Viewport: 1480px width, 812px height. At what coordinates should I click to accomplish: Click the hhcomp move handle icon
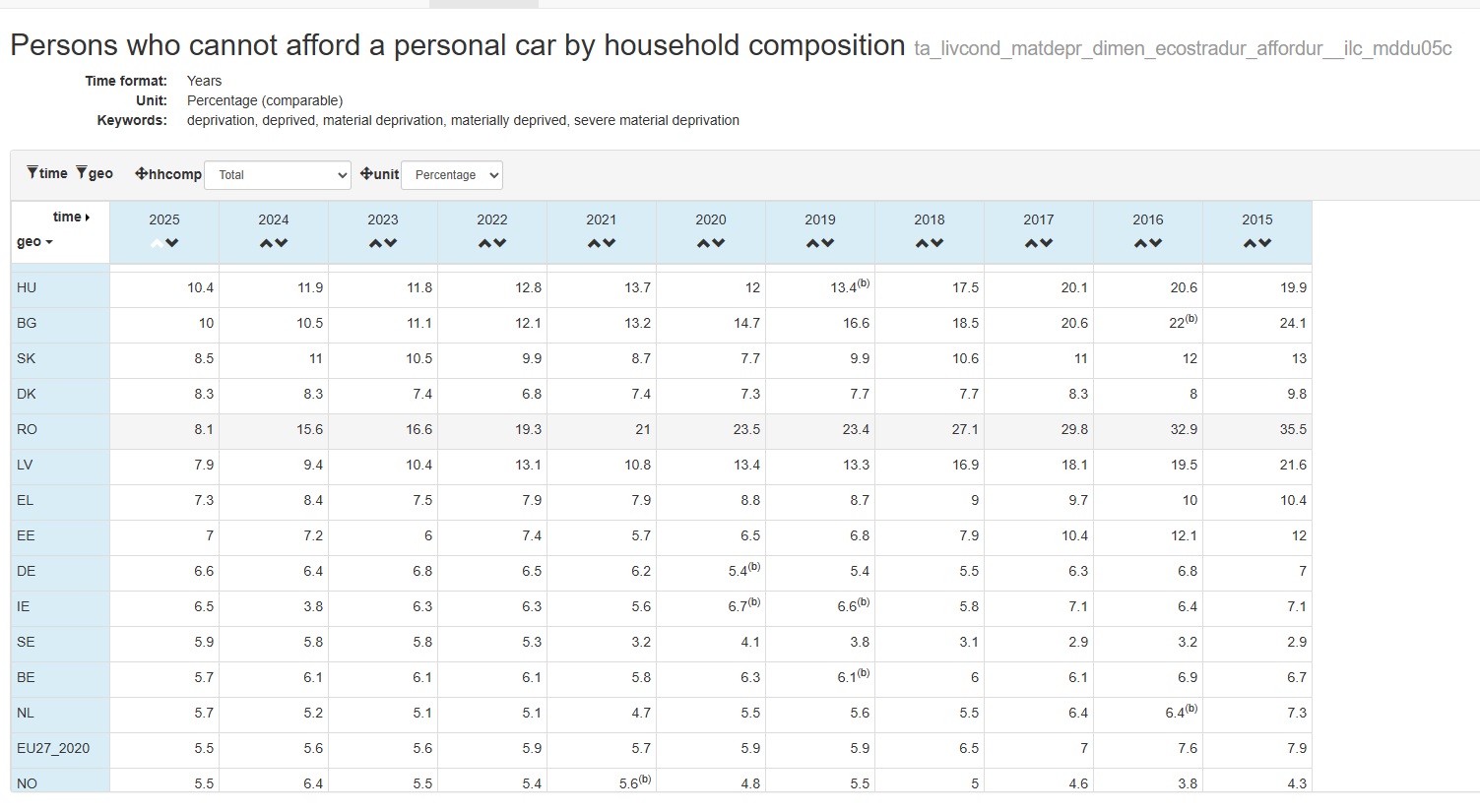click(141, 173)
